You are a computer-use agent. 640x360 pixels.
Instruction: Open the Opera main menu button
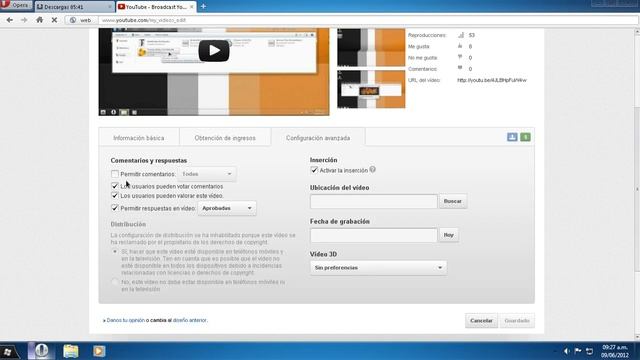tap(16, 6)
